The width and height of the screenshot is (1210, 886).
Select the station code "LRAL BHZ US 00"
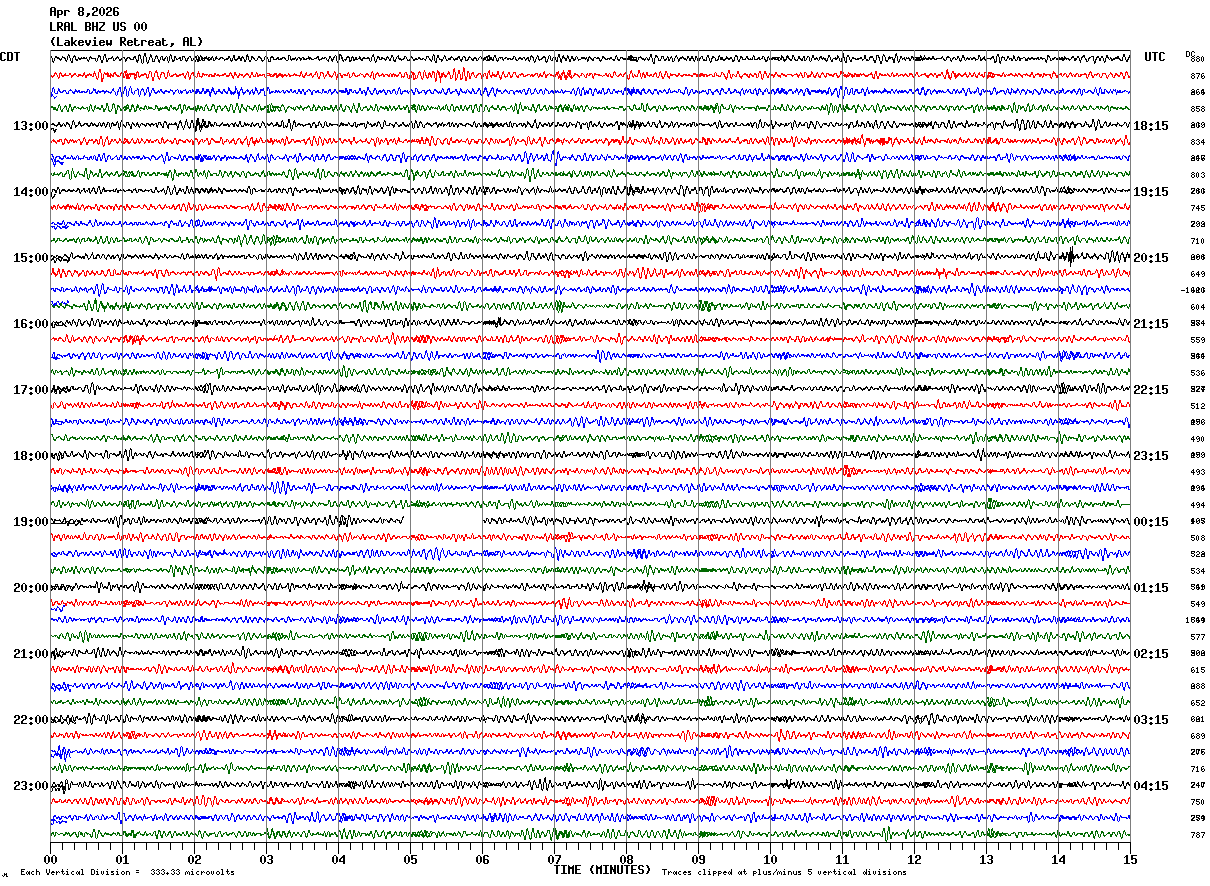pyautogui.click(x=98, y=27)
